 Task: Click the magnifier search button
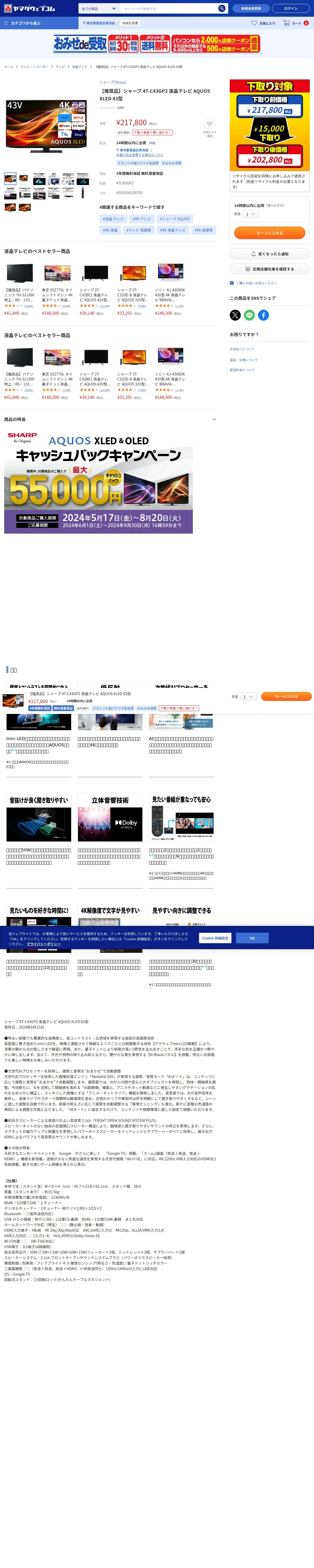click(221, 9)
